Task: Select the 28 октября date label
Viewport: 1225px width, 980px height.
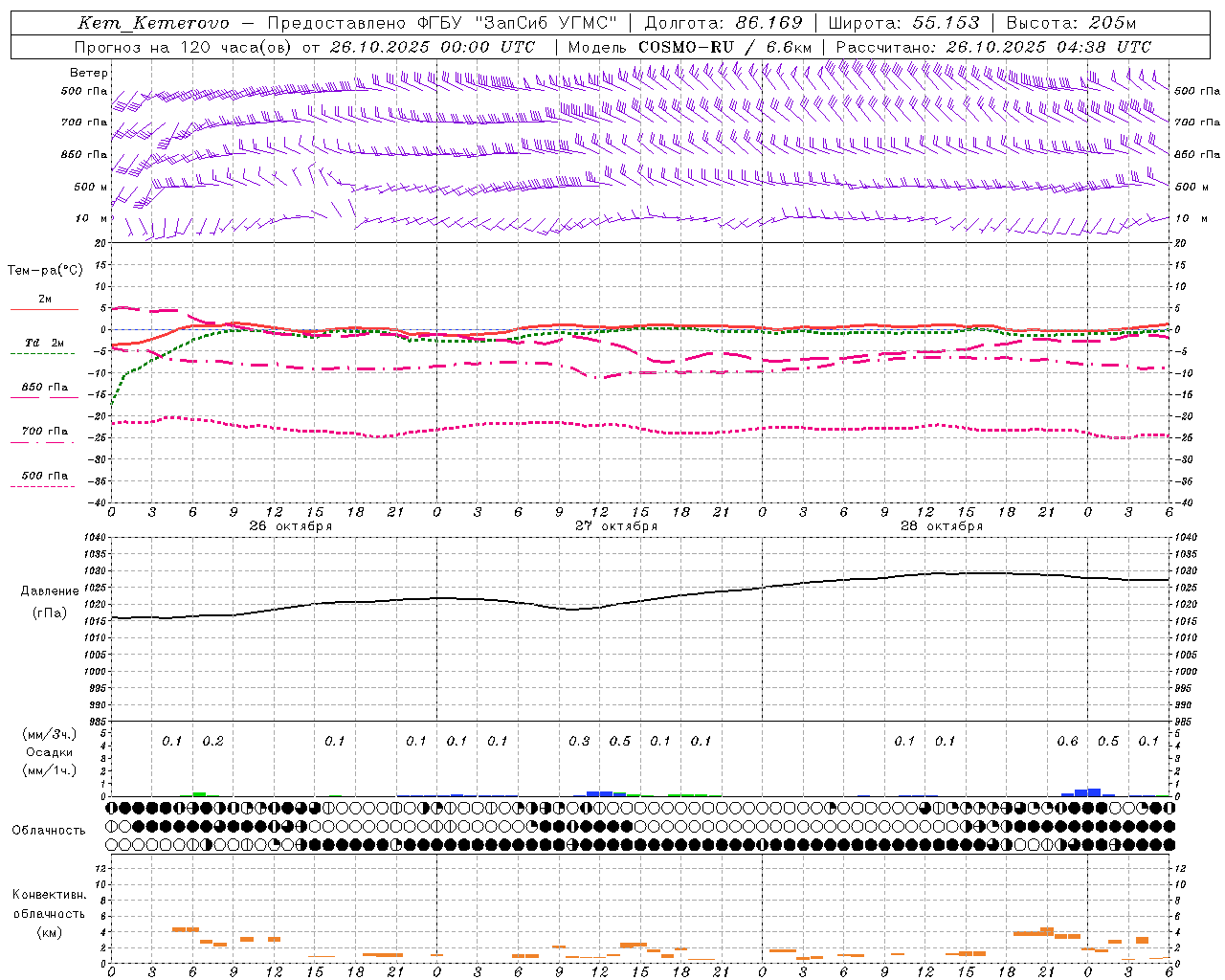Action: [942, 526]
